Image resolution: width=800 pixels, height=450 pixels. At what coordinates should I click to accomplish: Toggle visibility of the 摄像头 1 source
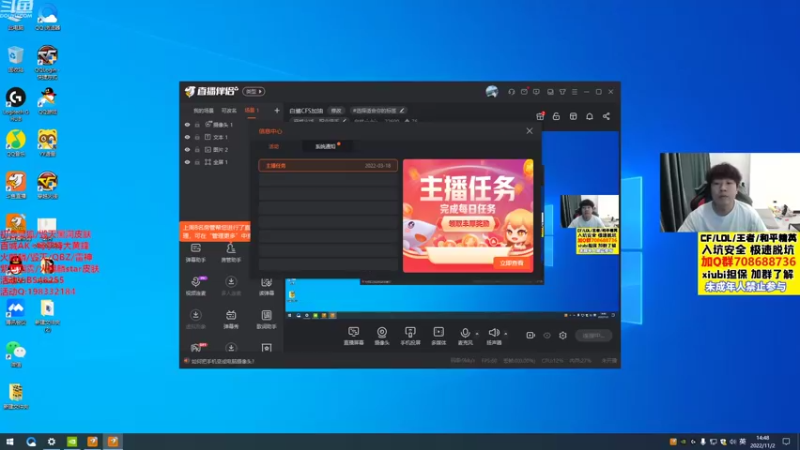tap(187, 124)
